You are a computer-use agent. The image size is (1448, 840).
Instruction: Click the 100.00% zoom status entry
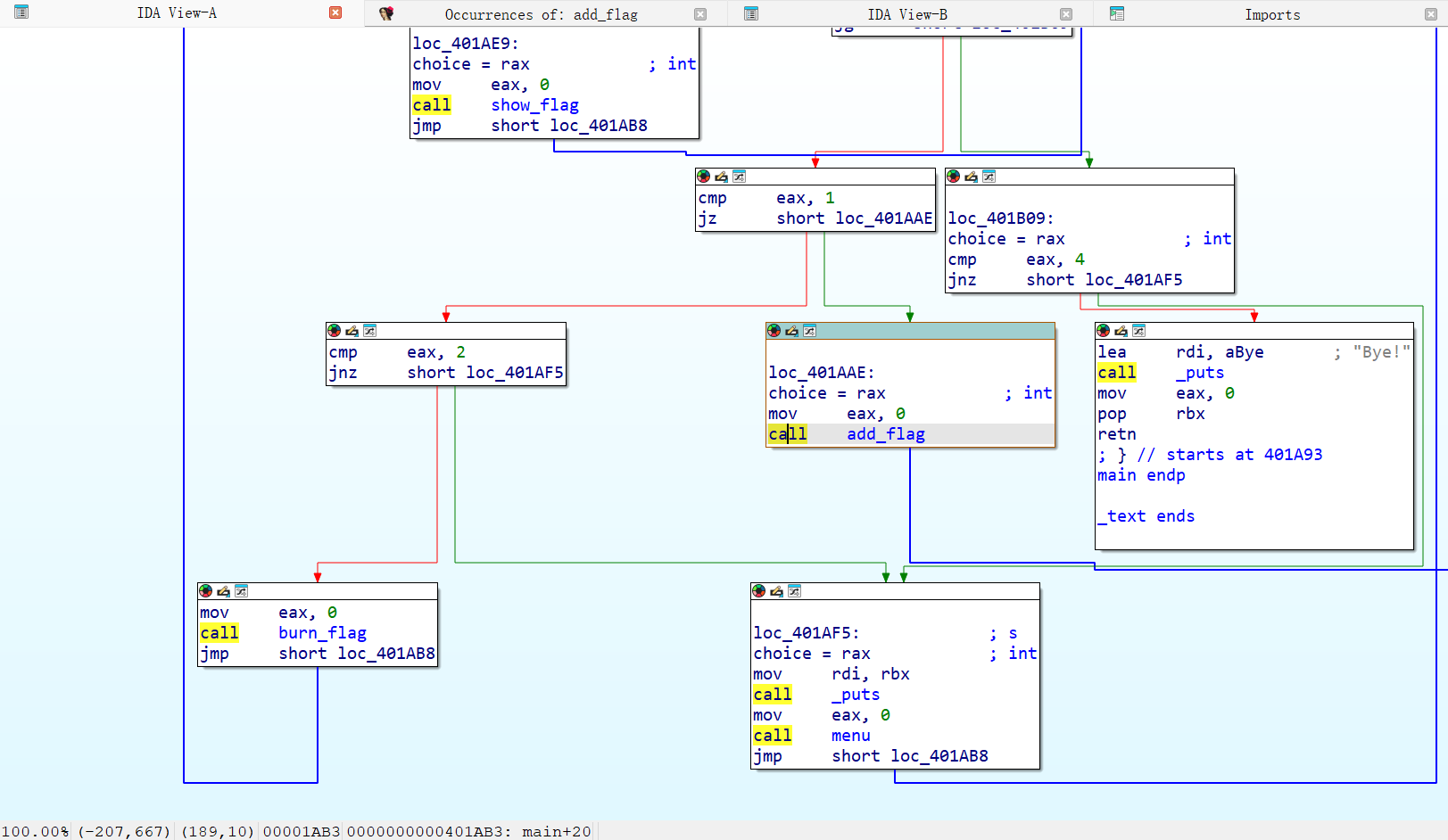[35, 831]
